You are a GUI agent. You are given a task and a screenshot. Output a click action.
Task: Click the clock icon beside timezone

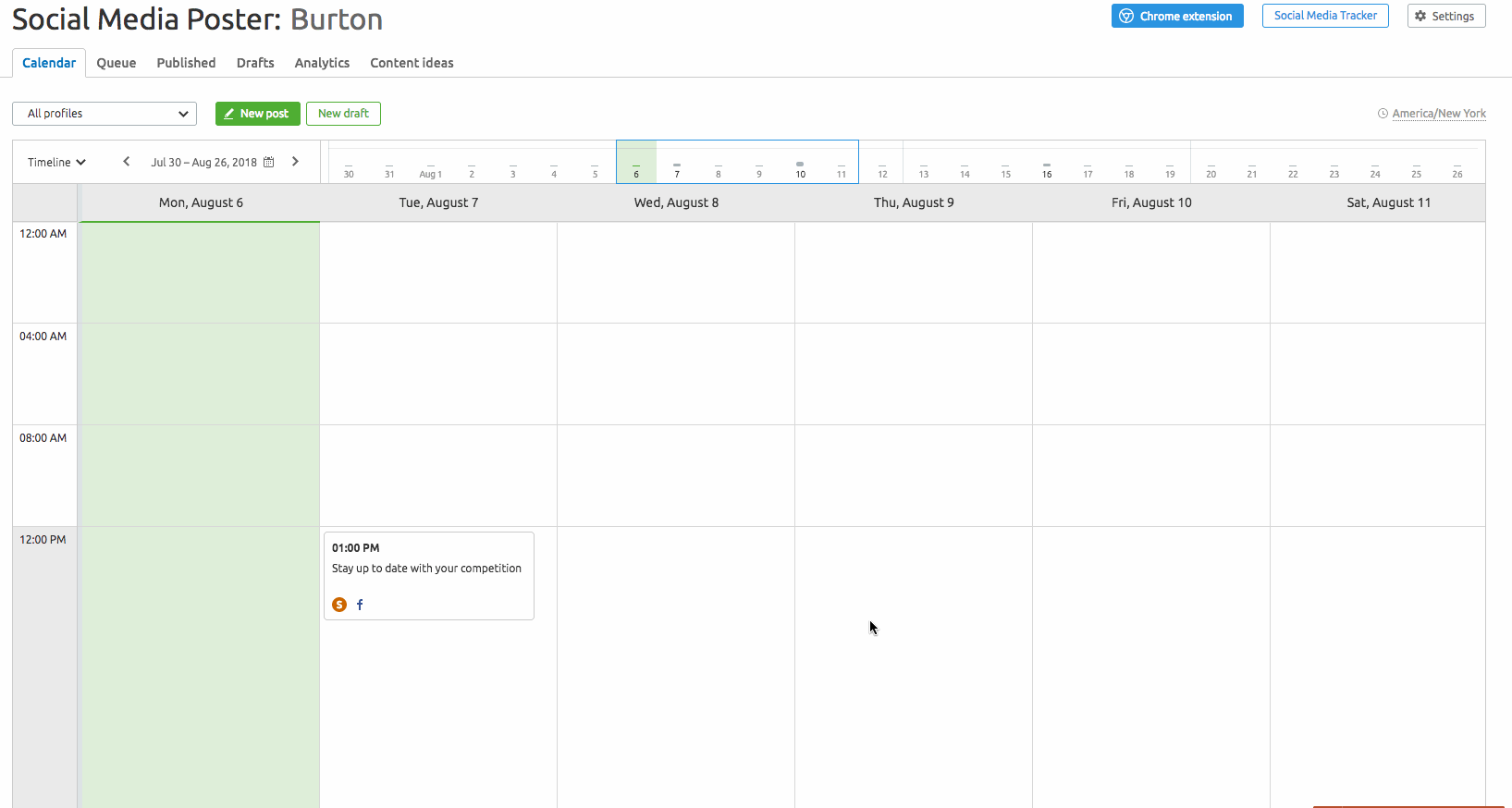(x=1383, y=114)
